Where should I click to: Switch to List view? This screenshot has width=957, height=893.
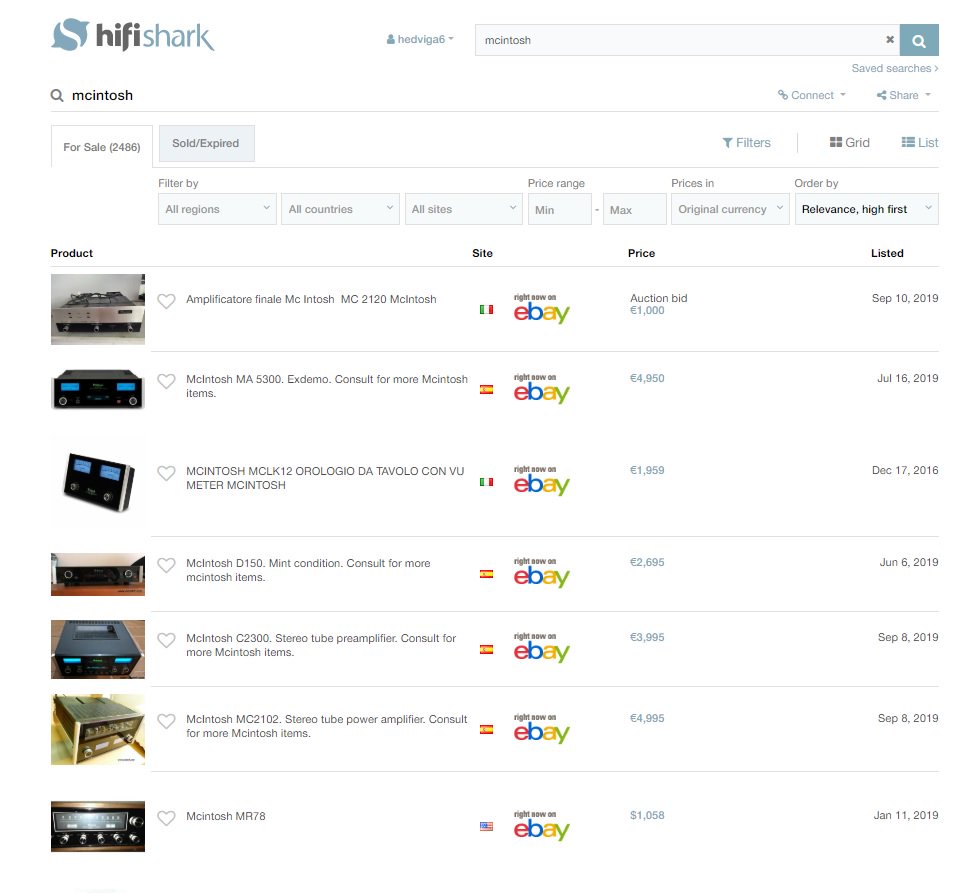click(x=920, y=142)
